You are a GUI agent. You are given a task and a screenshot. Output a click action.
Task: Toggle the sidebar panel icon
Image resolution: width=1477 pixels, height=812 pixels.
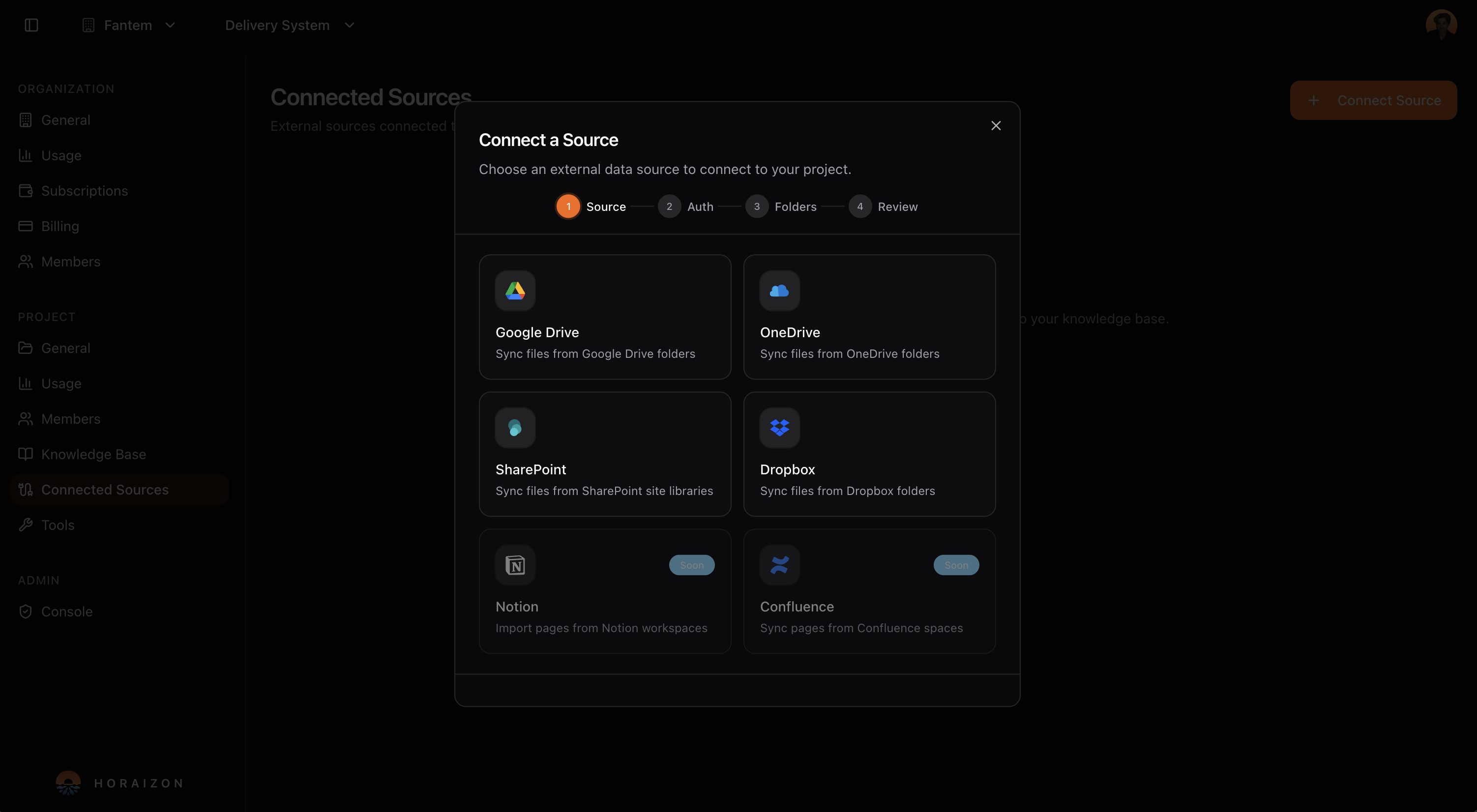(31, 25)
